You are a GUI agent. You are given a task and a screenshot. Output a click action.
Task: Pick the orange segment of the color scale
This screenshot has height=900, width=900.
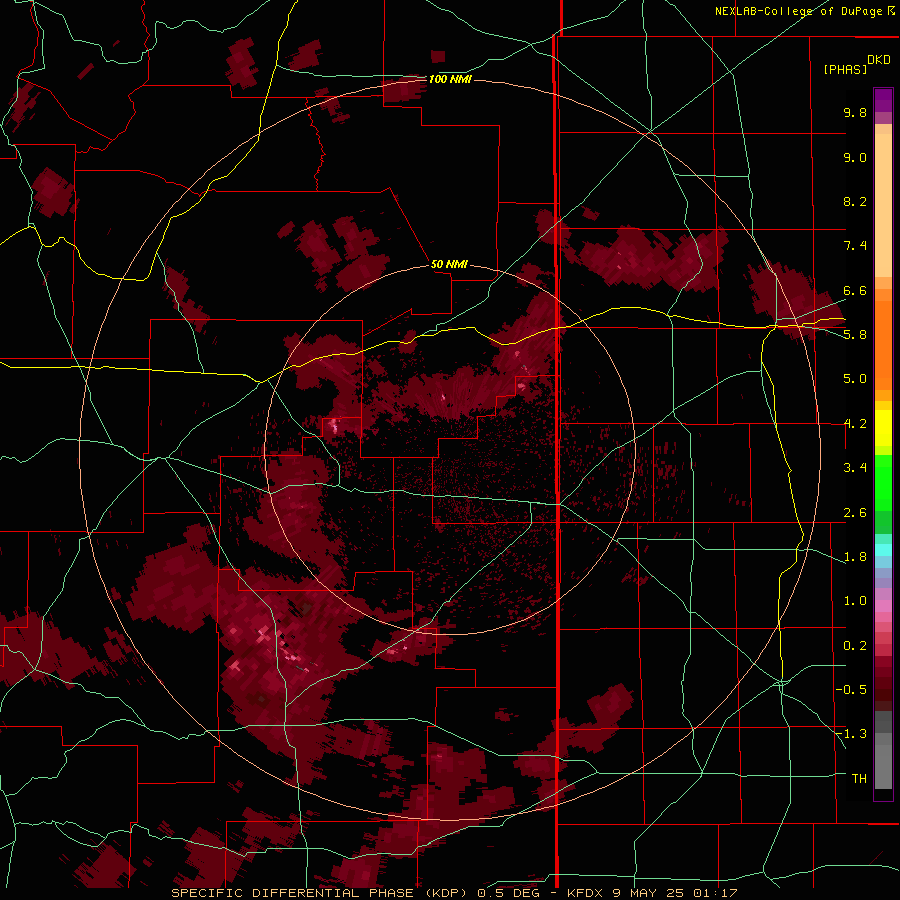coord(883,346)
